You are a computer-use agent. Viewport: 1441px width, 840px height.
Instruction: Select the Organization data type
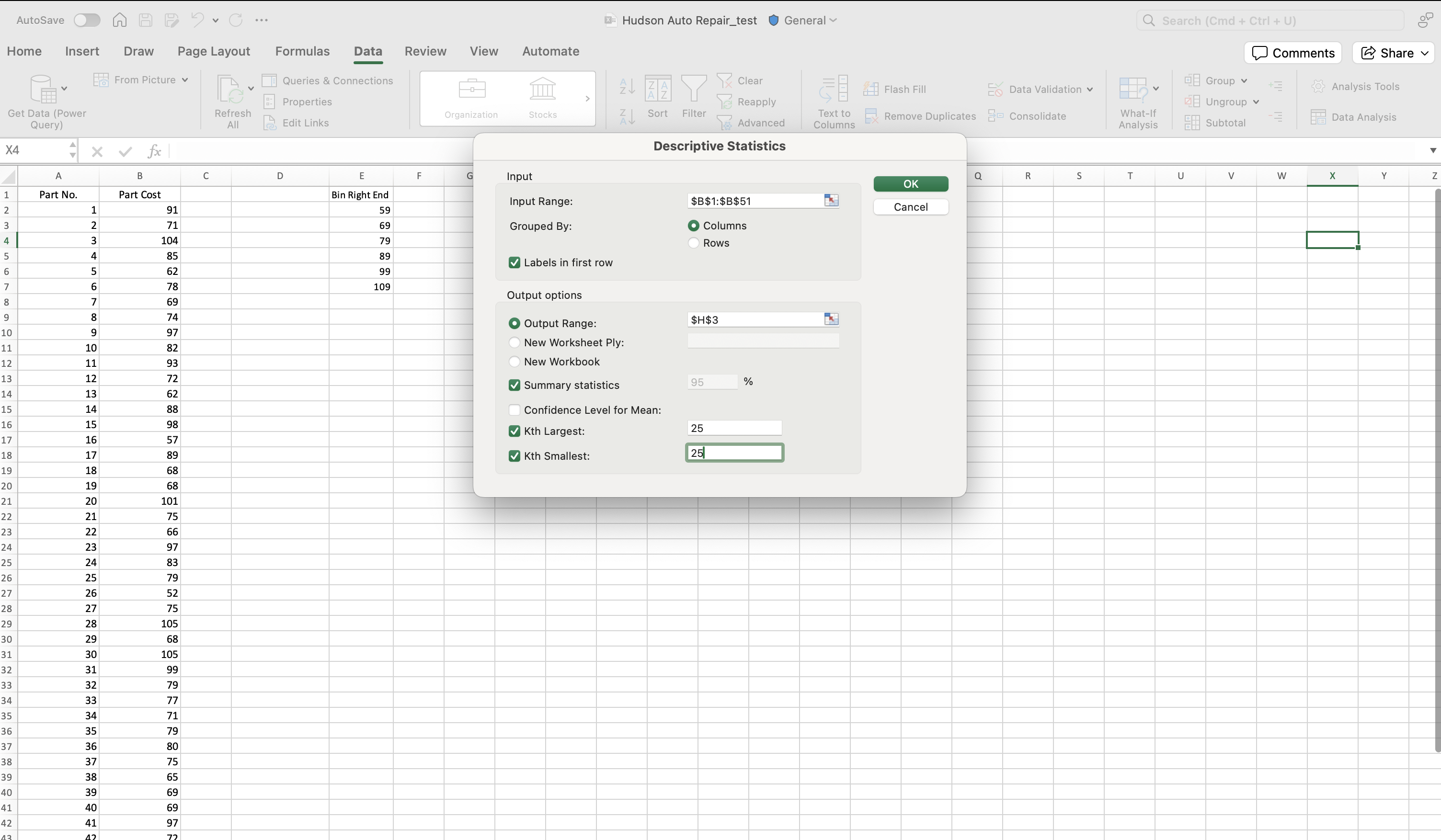pyautogui.click(x=472, y=98)
